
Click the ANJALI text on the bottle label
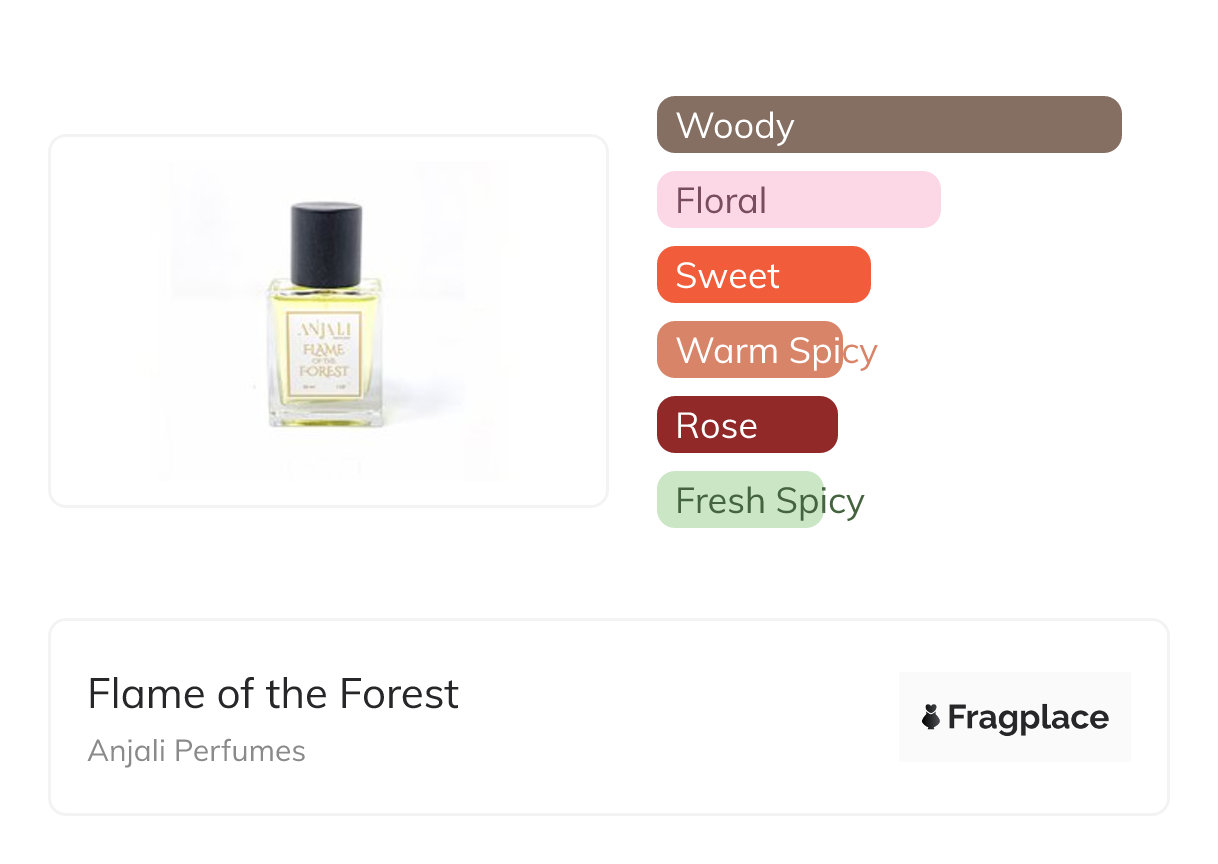coord(324,328)
